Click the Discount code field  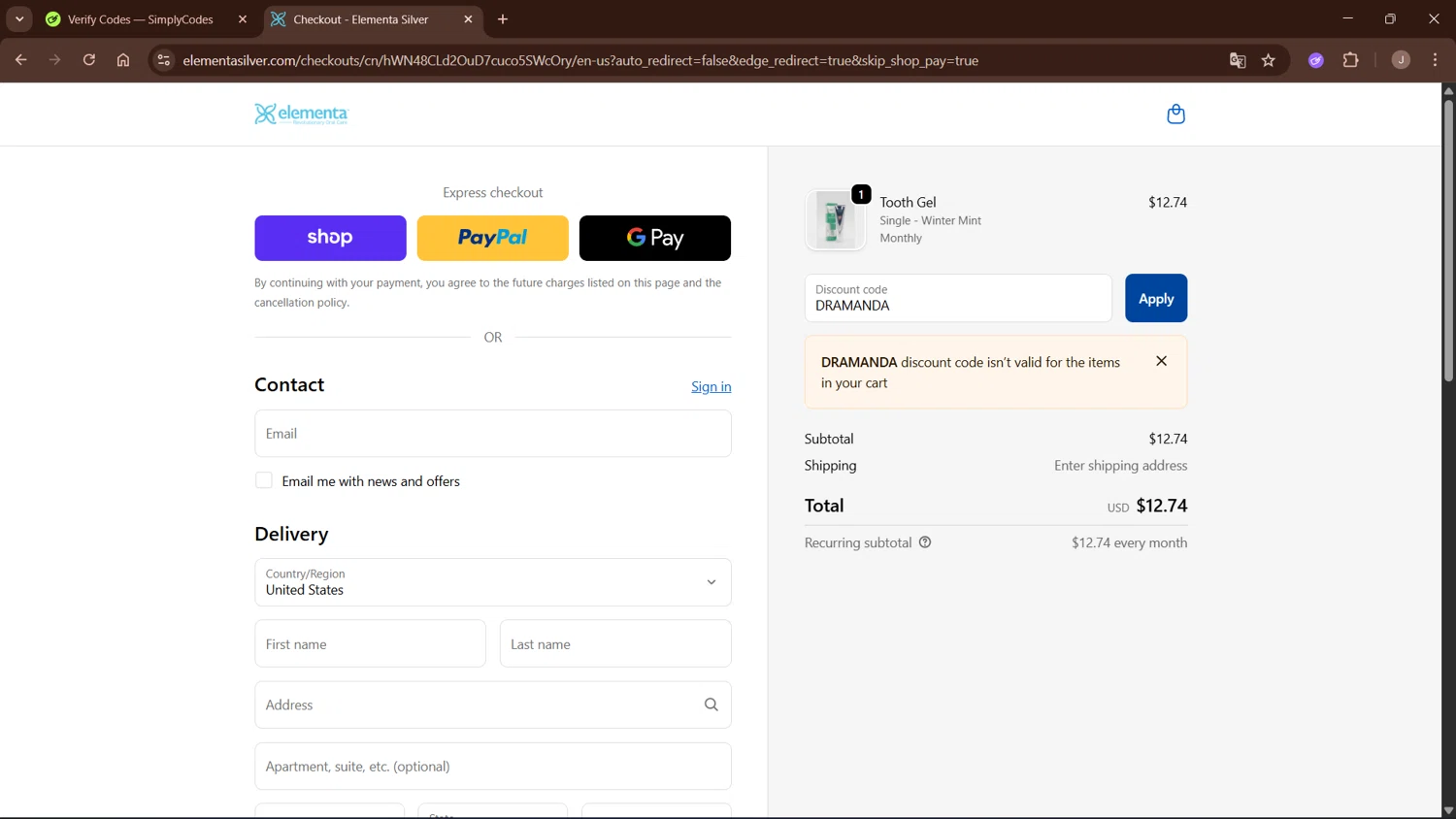point(958,298)
